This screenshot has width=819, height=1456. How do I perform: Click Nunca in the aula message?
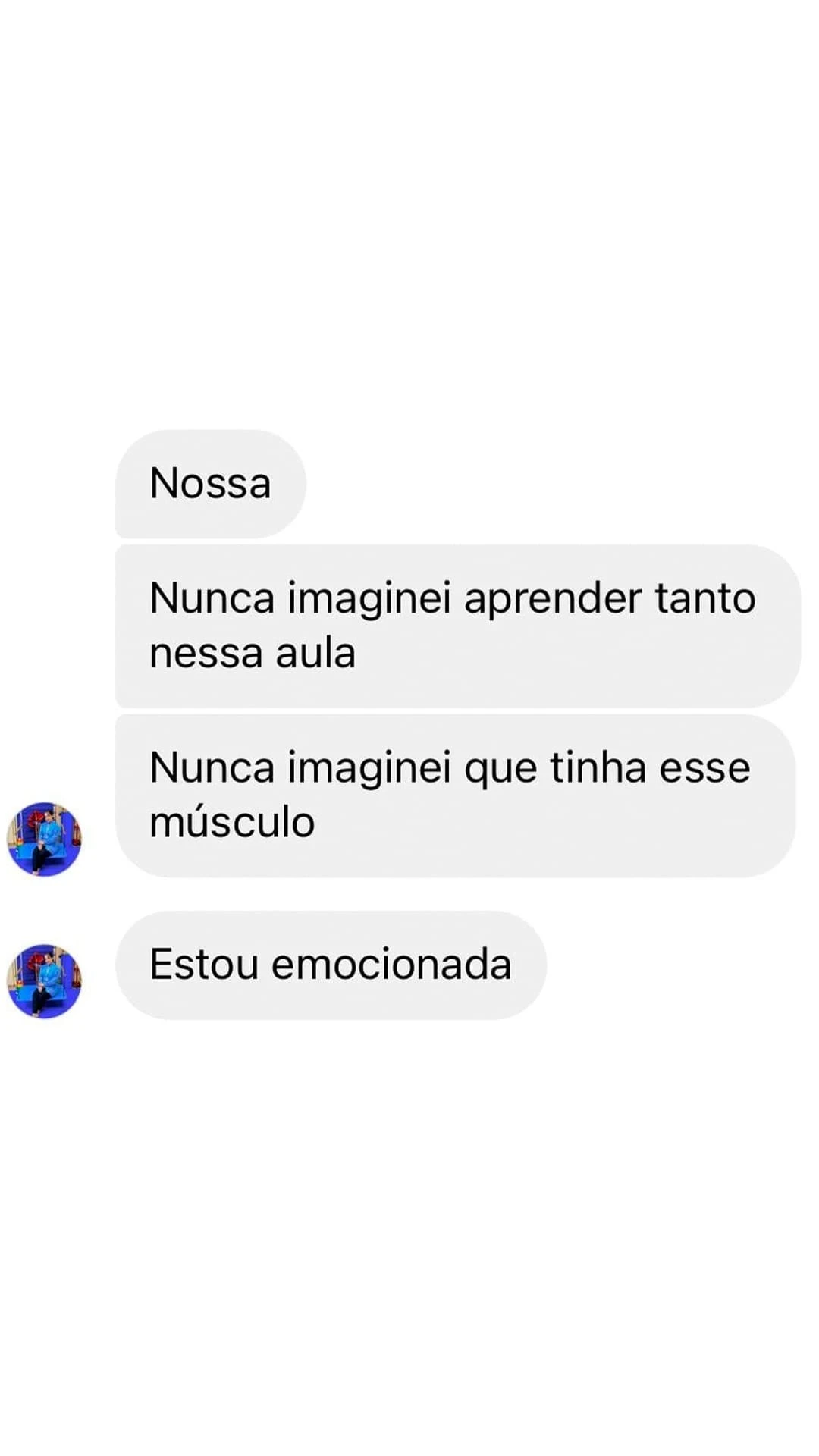coord(212,598)
